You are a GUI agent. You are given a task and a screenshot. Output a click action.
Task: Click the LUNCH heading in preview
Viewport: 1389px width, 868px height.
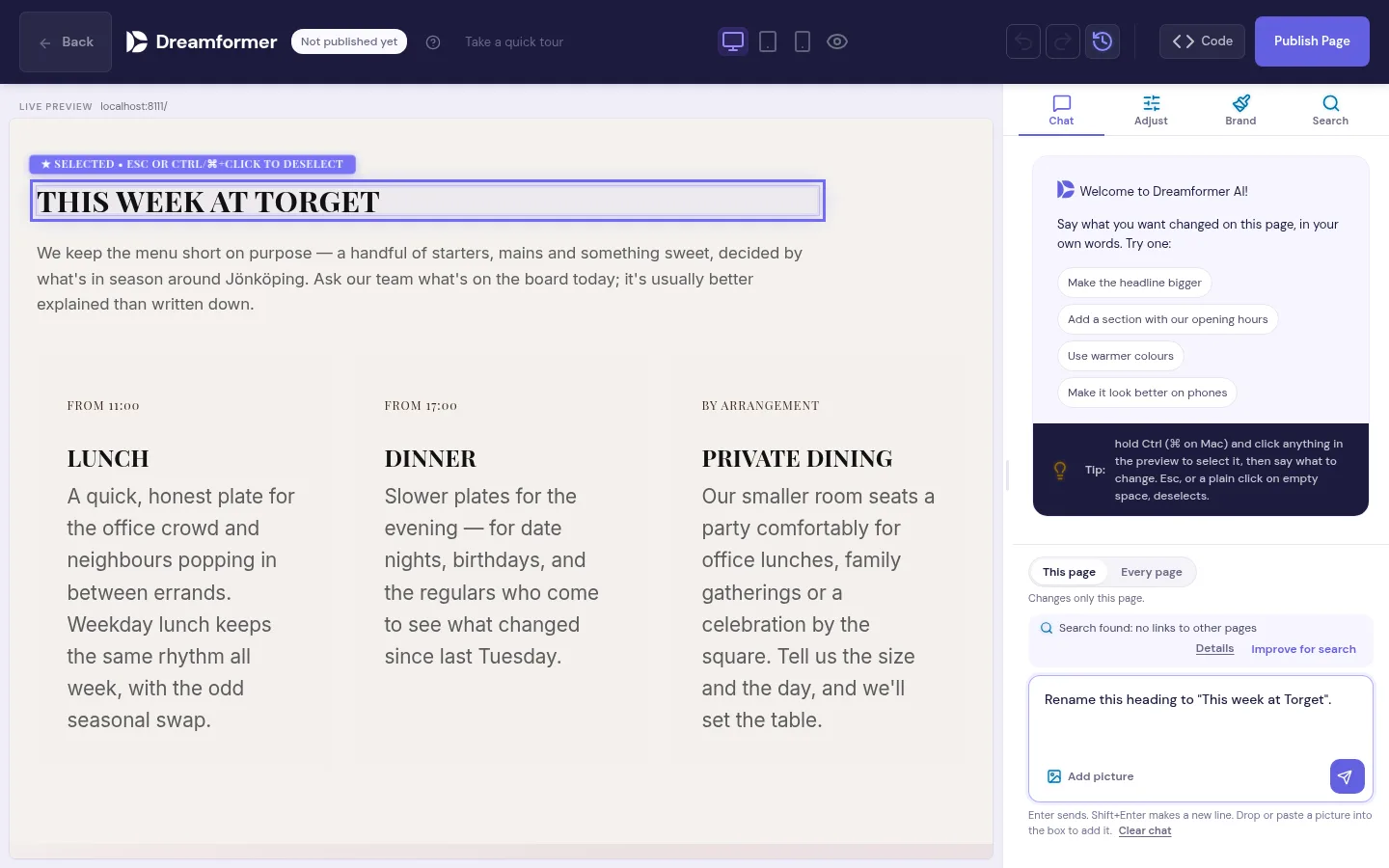108,458
